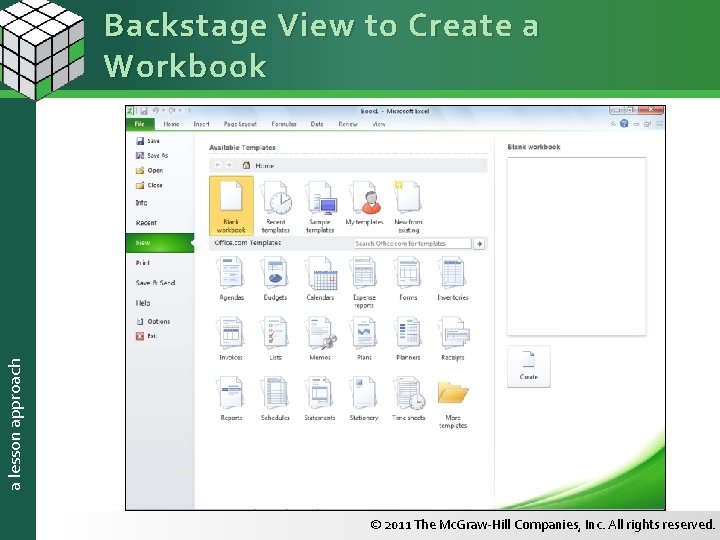Select New in the Backstage sidebar
This screenshot has height=540, width=720.
tap(160, 242)
